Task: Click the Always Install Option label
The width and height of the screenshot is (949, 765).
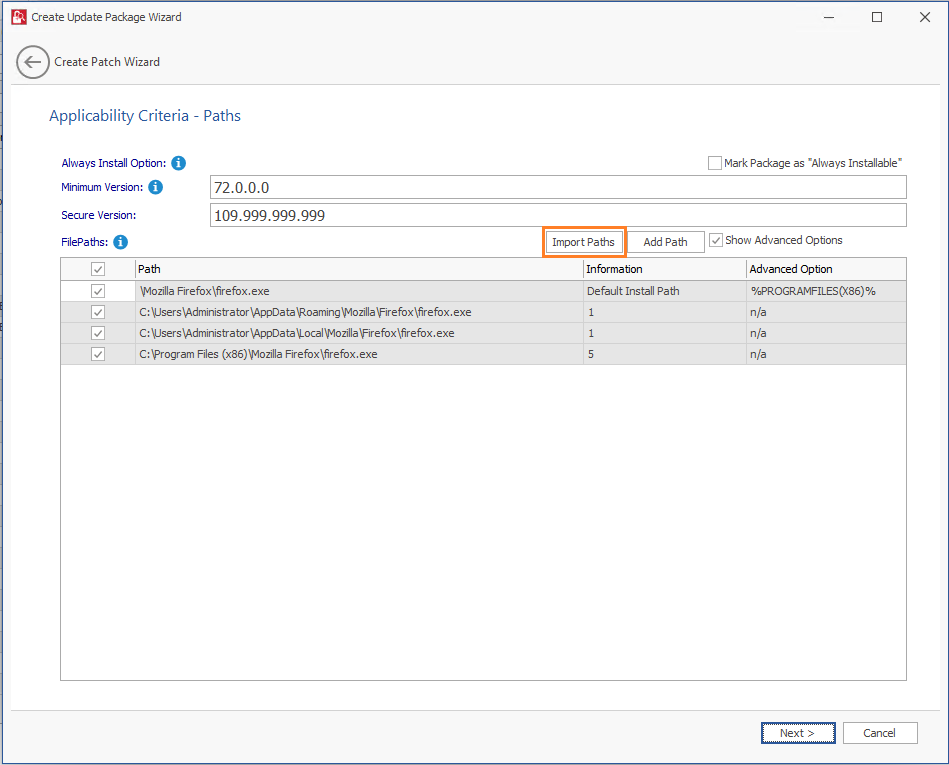Action: click(x=114, y=163)
